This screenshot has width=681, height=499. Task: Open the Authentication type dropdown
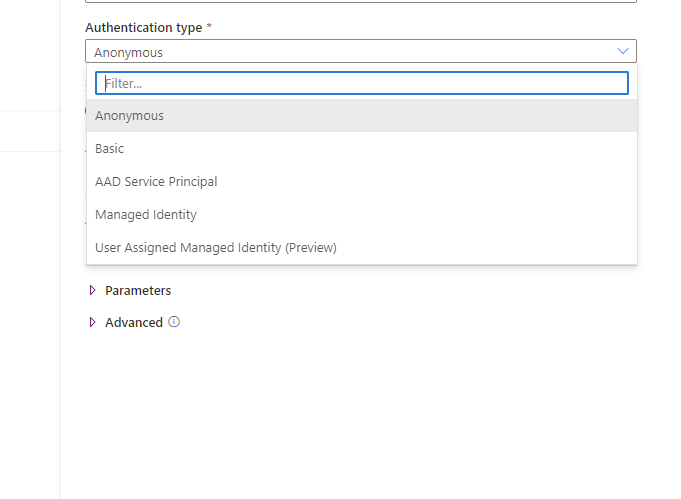tap(361, 51)
